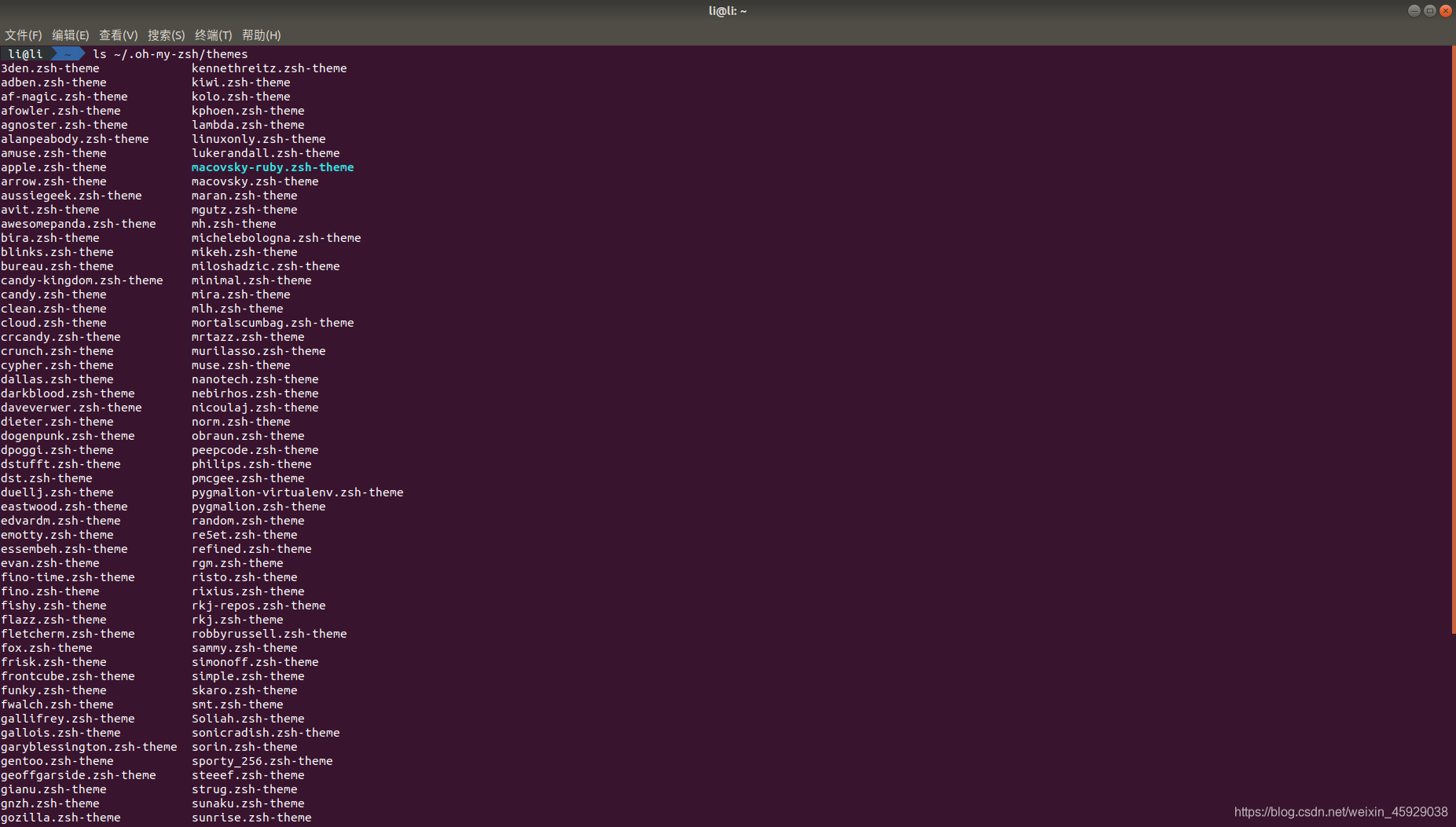Click sunrise.zsh-theme entry
Image resolution: width=1456 pixels, height=827 pixels.
pos(251,818)
